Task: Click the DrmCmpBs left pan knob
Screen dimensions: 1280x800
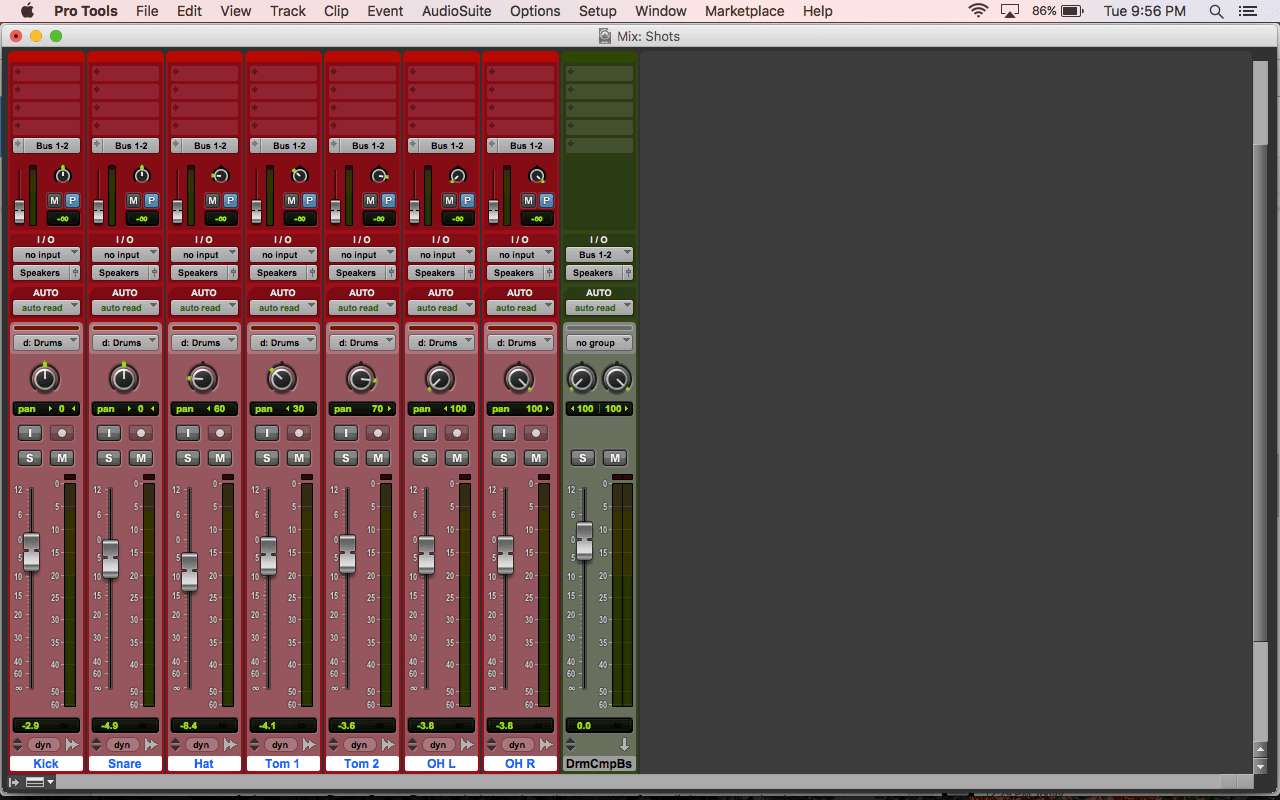Action: (x=581, y=379)
